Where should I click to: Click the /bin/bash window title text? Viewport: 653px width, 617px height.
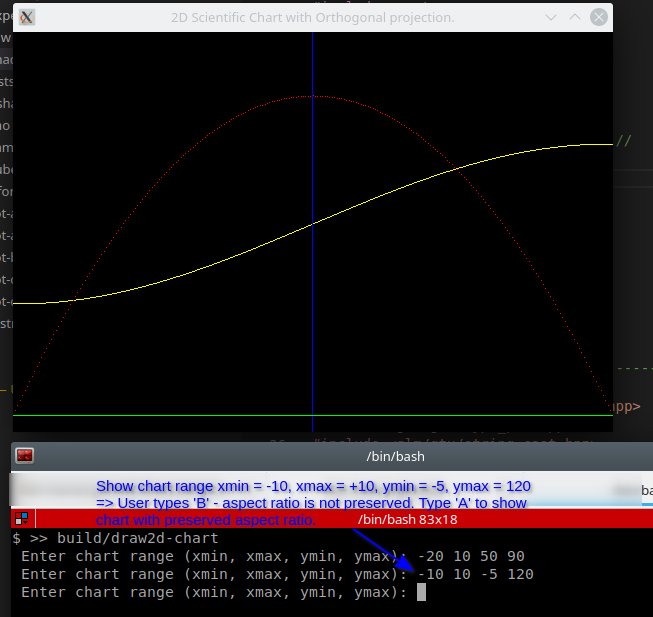395,456
